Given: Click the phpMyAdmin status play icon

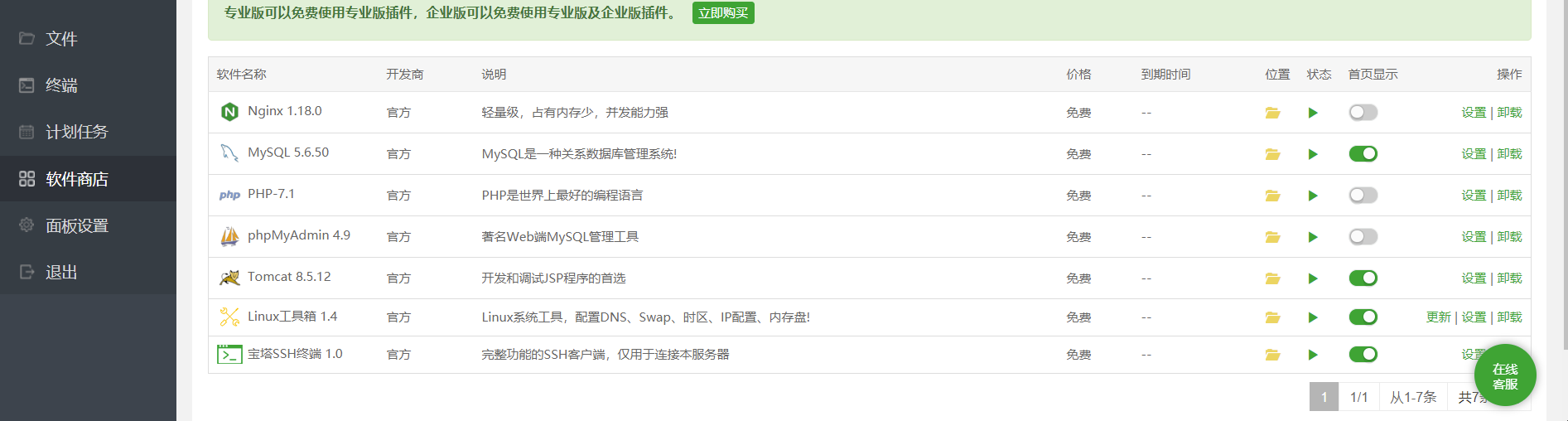Looking at the screenshot, I should (1313, 237).
